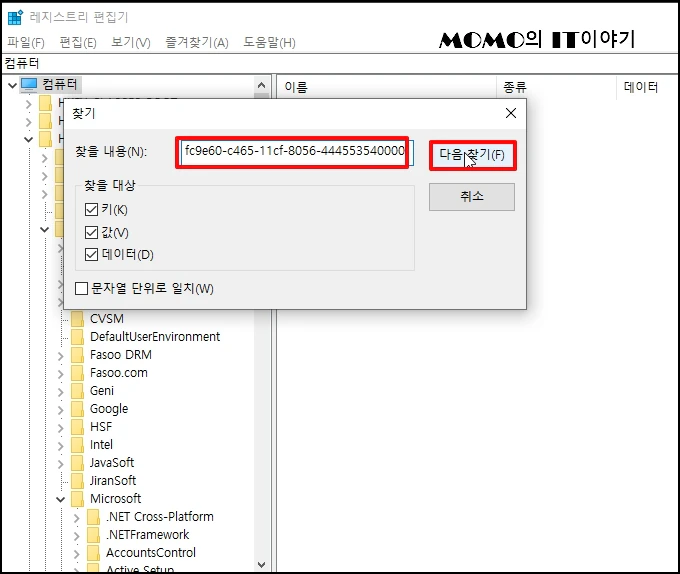680x574 pixels.
Task: Select the Google tree entry
Action: click(109, 409)
